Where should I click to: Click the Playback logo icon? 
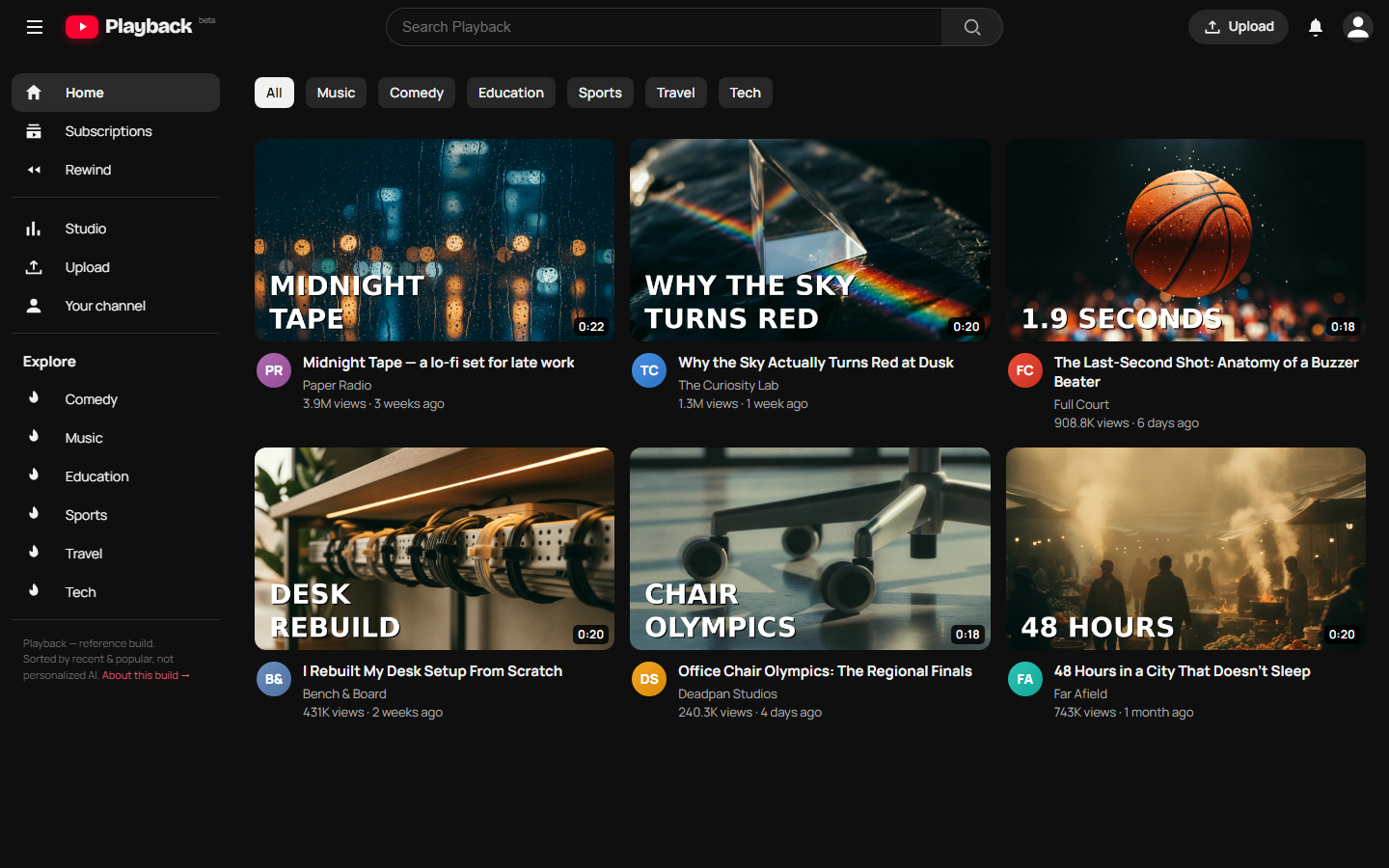tap(82, 27)
